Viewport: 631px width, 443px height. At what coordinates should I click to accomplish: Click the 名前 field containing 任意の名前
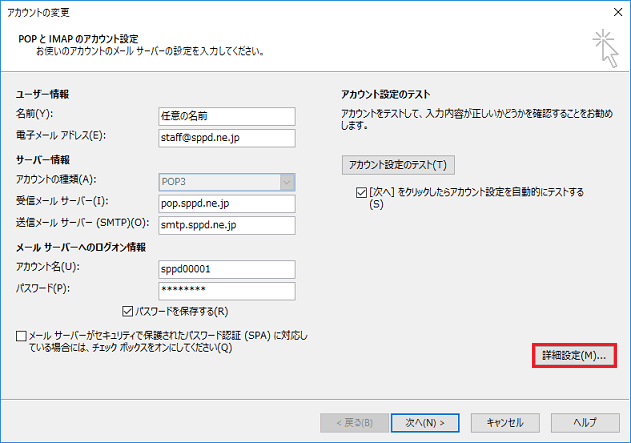point(226,114)
